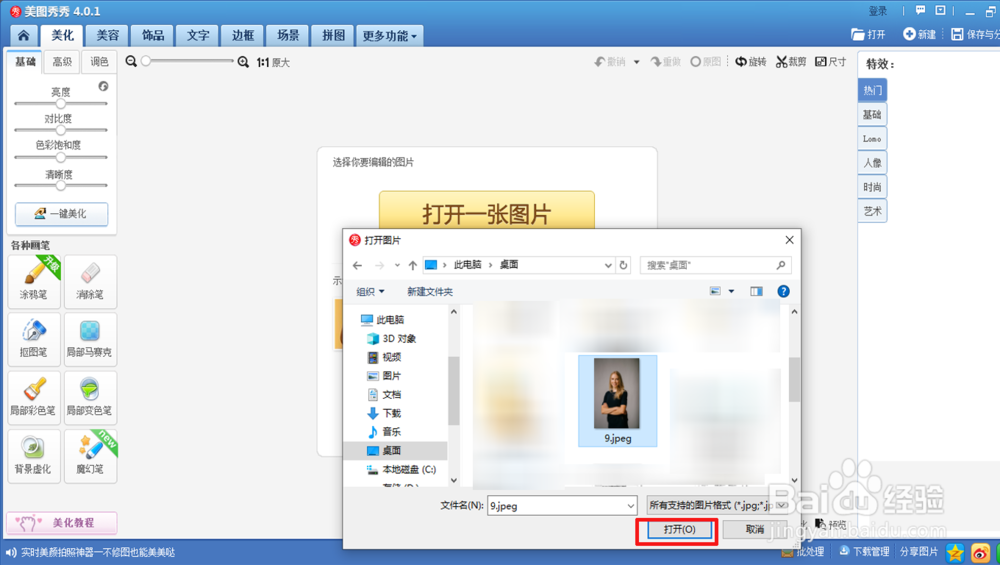Click the 打开(O) button
Screen dimensions: 1000x565
pos(679,529)
